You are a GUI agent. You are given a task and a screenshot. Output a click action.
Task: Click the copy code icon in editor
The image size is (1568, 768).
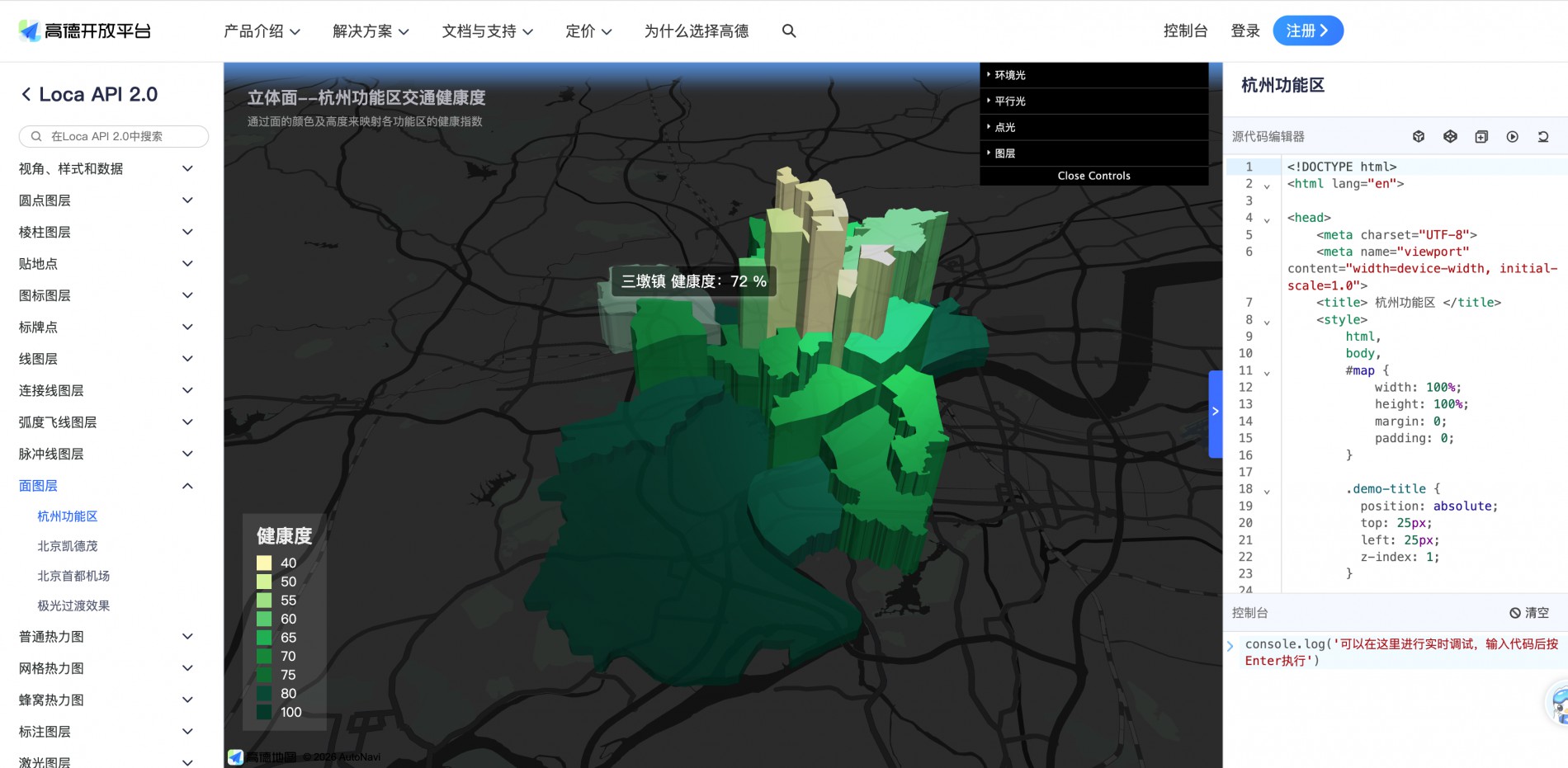[1481, 137]
